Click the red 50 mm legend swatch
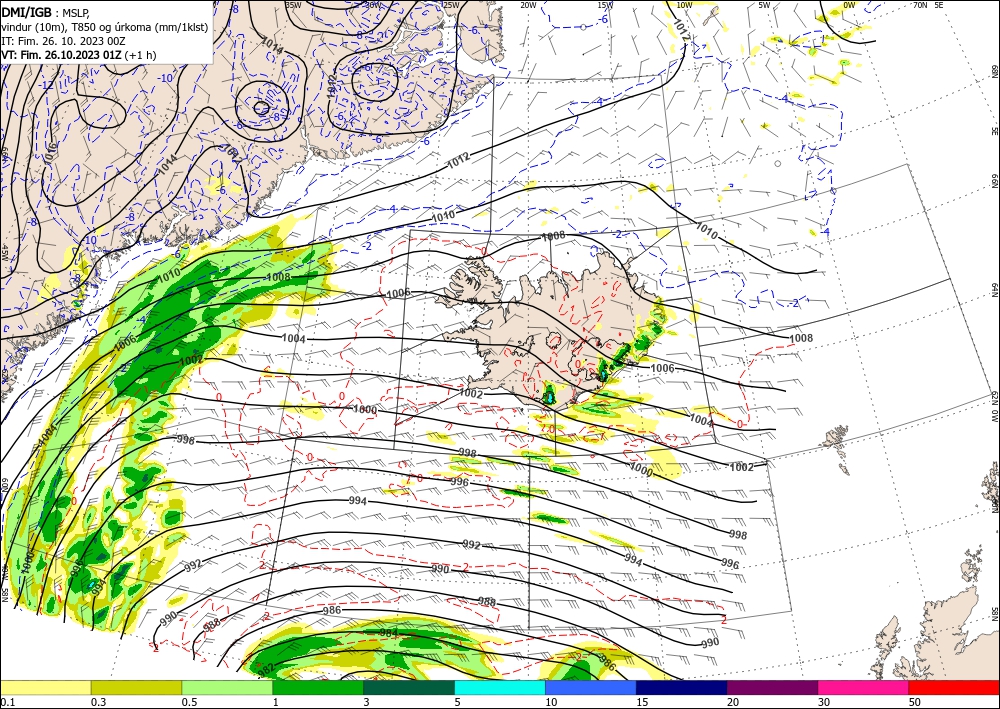The width and height of the screenshot is (1000, 709). point(954,687)
